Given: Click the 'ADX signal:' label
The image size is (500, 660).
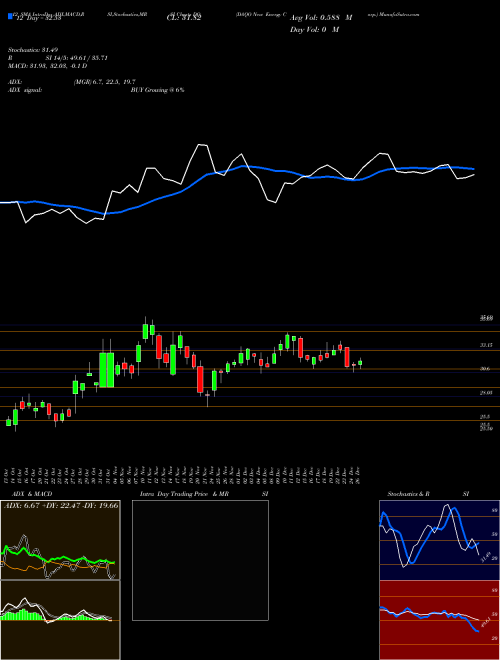Looking at the screenshot, I should 24,90.
